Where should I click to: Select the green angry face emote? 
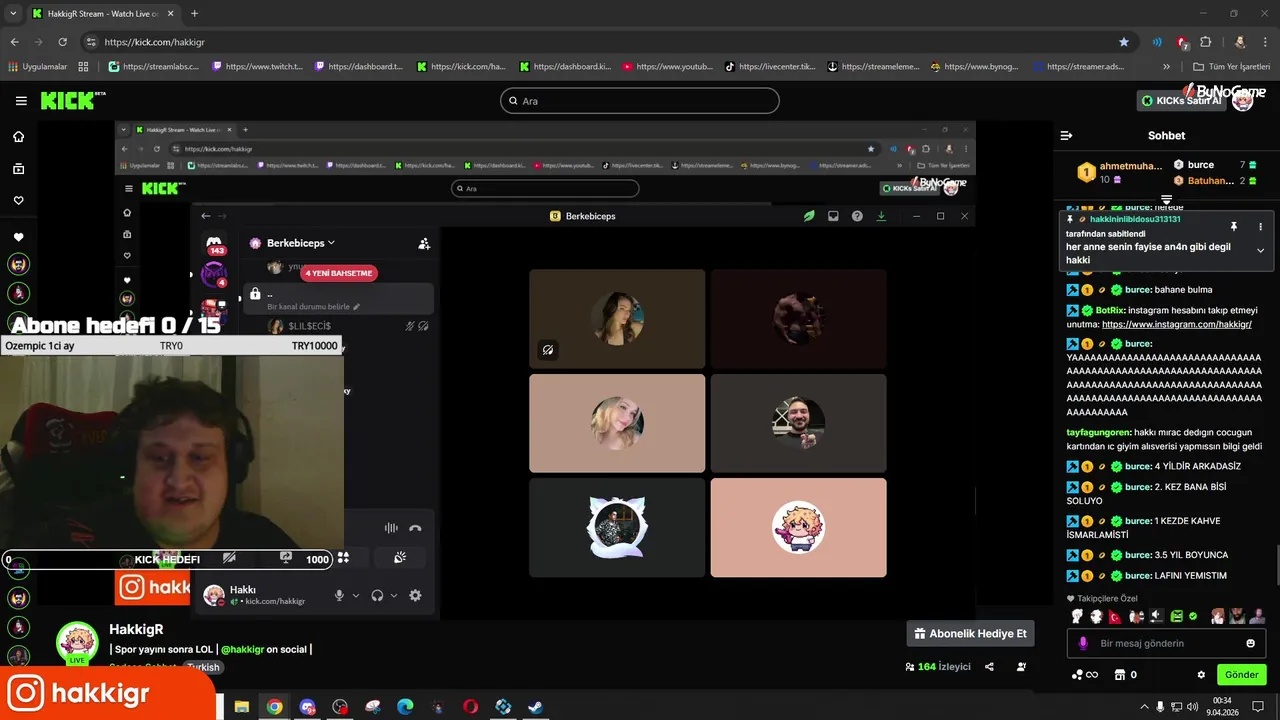tap(1176, 617)
